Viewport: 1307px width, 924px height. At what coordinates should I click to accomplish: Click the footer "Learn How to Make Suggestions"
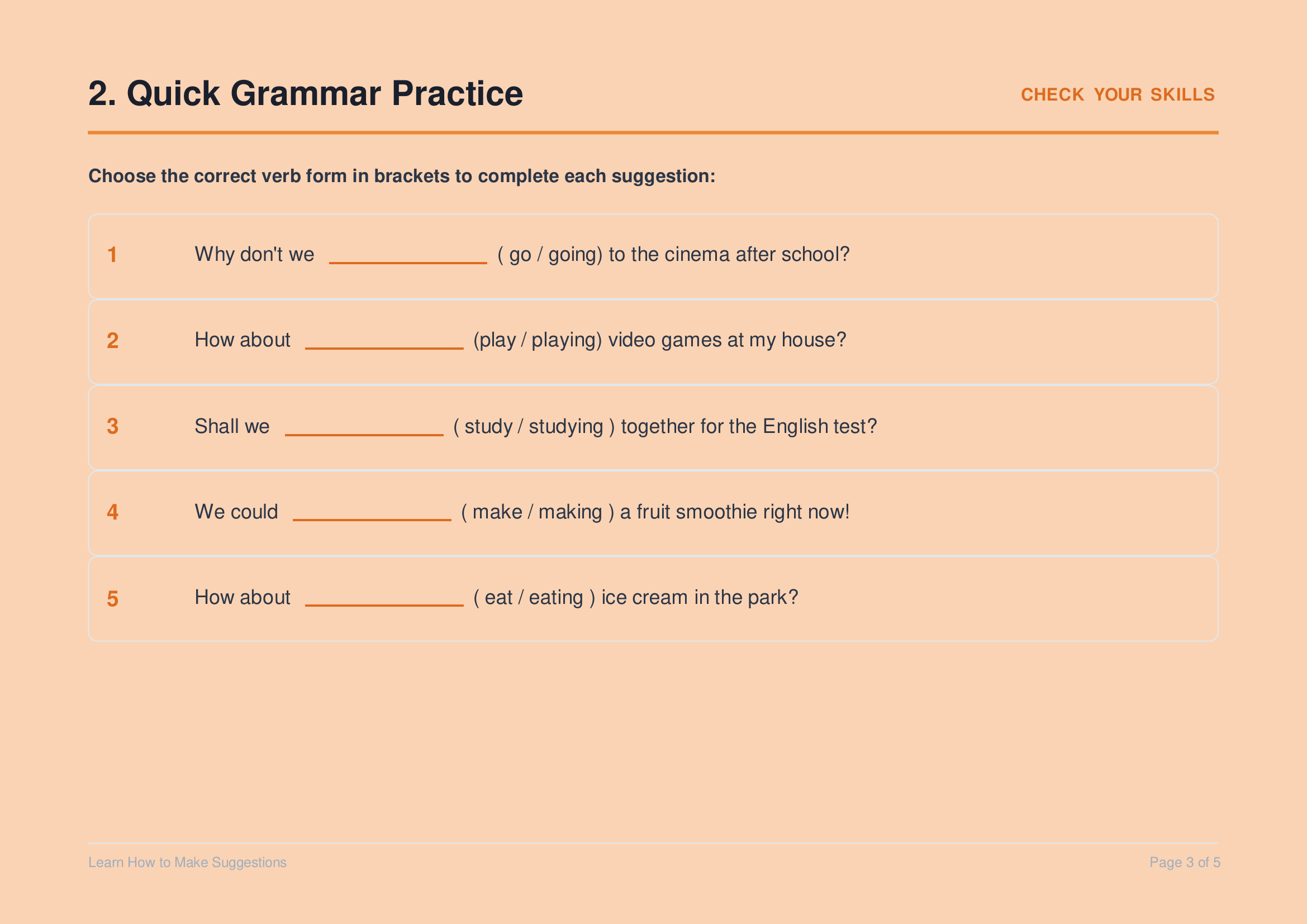pyautogui.click(x=187, y=863)
